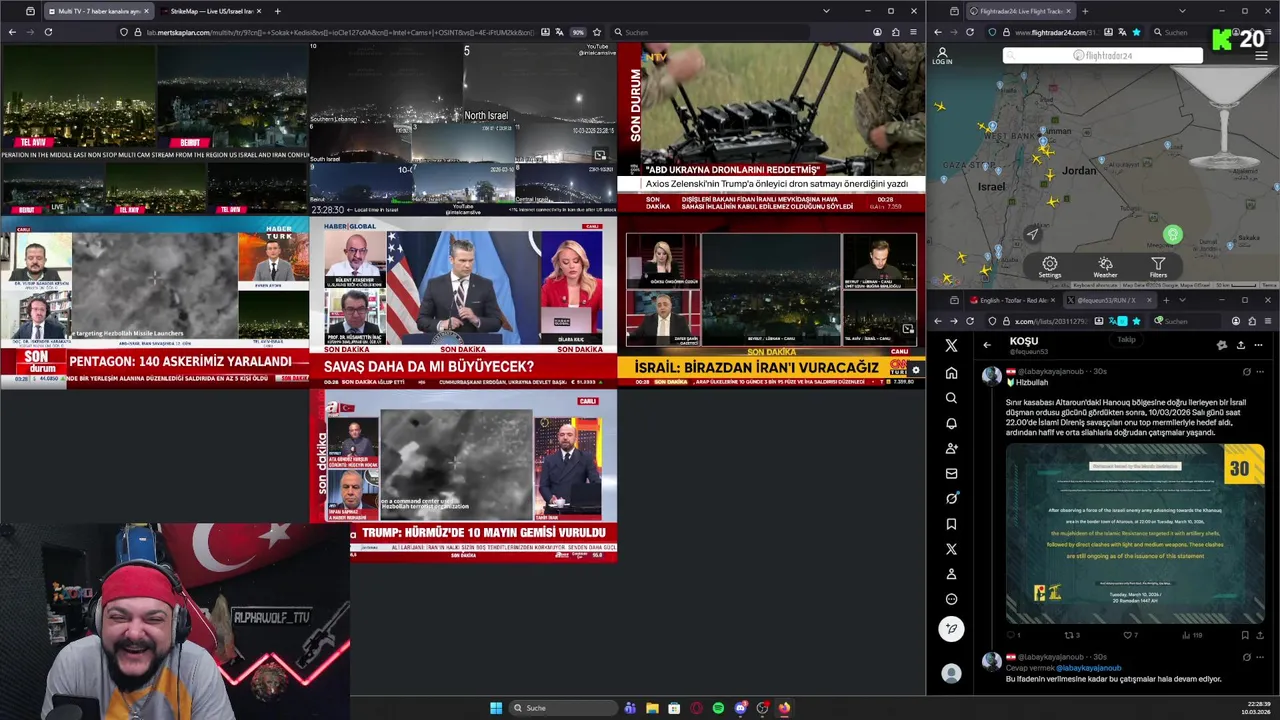Open File Explorer from the taskbar

coord(652,708)
